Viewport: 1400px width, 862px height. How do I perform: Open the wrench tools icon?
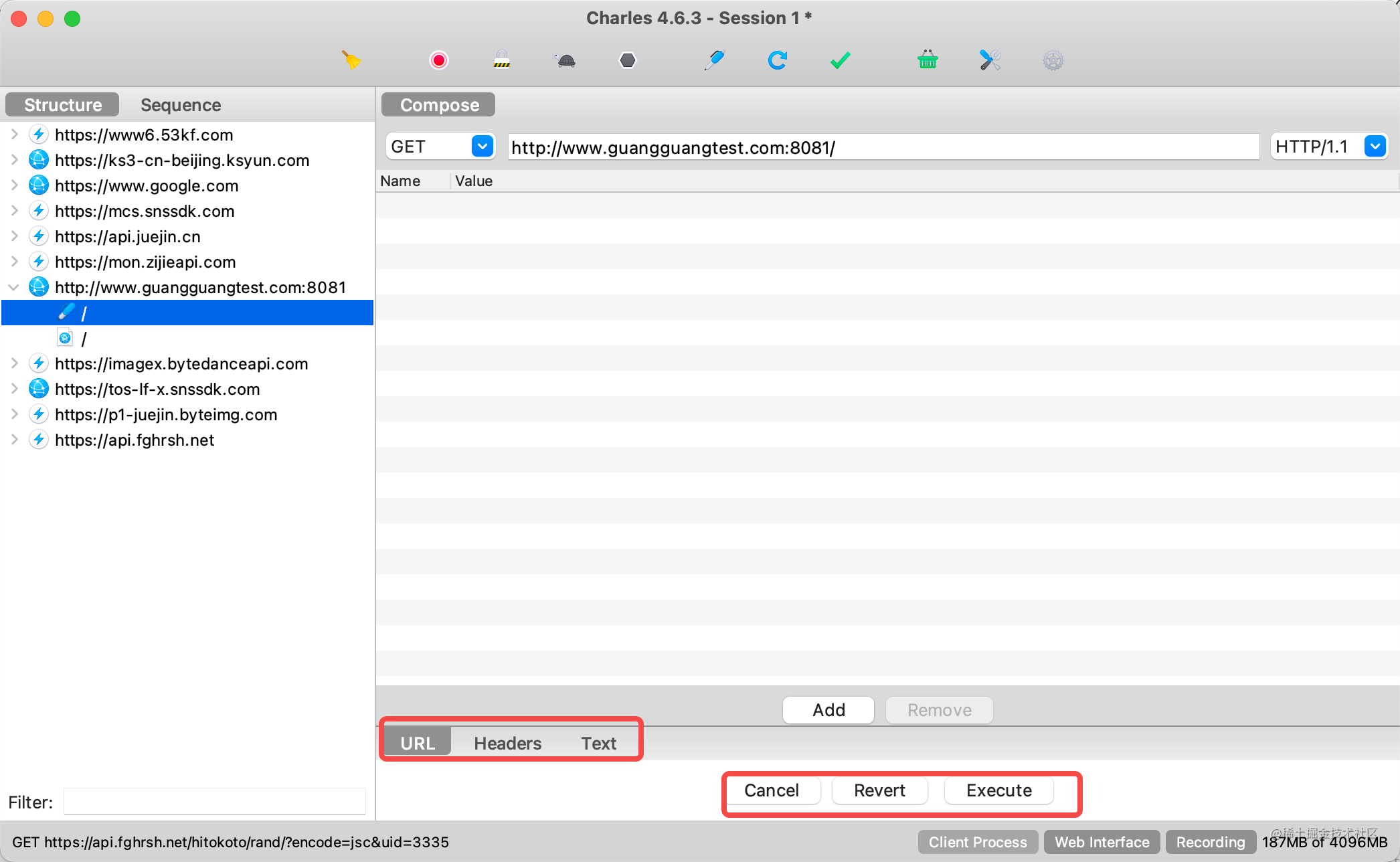[x=990, y=60]
